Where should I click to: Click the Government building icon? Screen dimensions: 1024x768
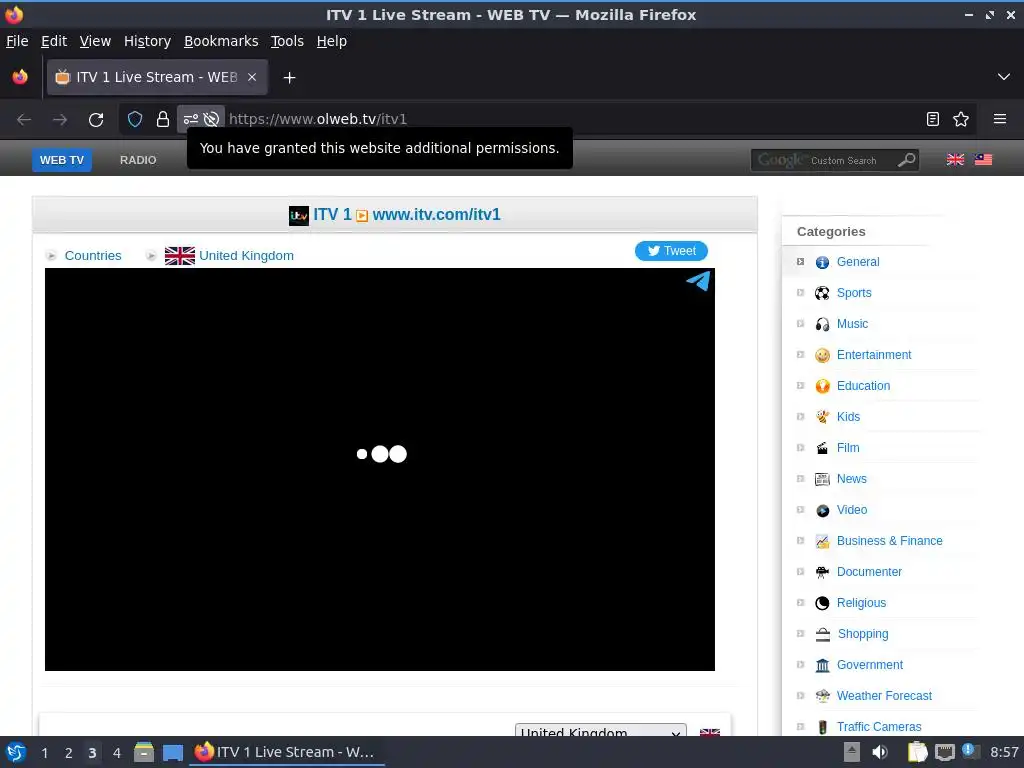coord(822,665)
